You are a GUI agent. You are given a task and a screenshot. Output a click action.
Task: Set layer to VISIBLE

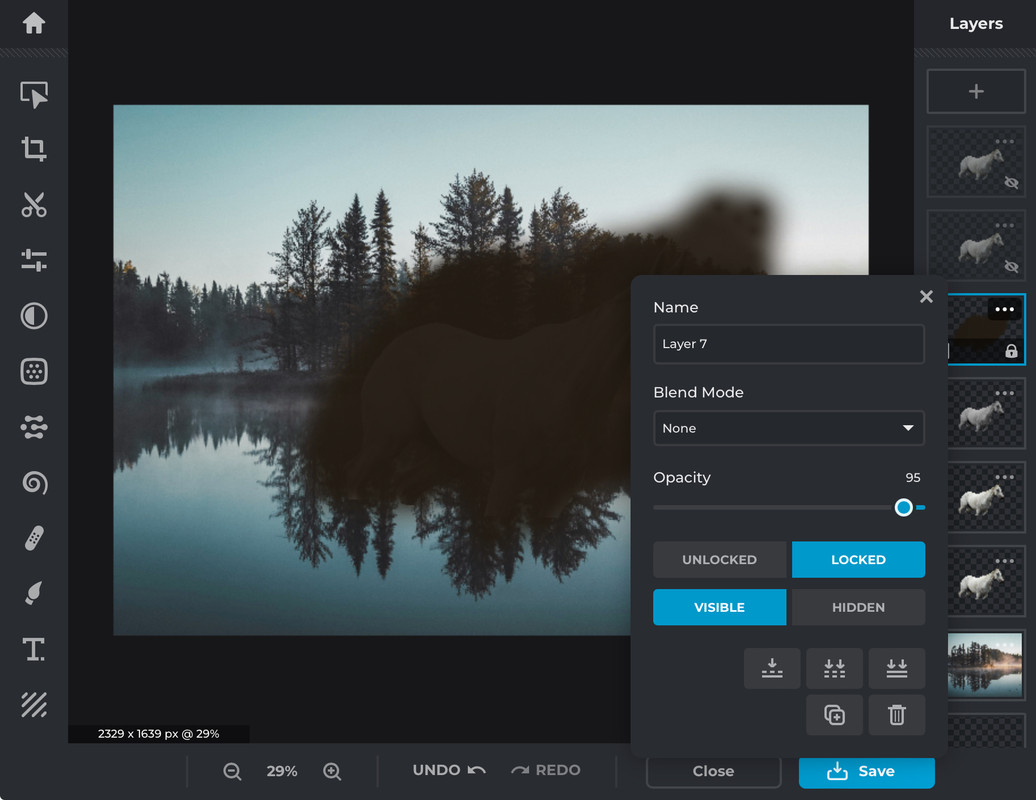[x=720, y=607]
